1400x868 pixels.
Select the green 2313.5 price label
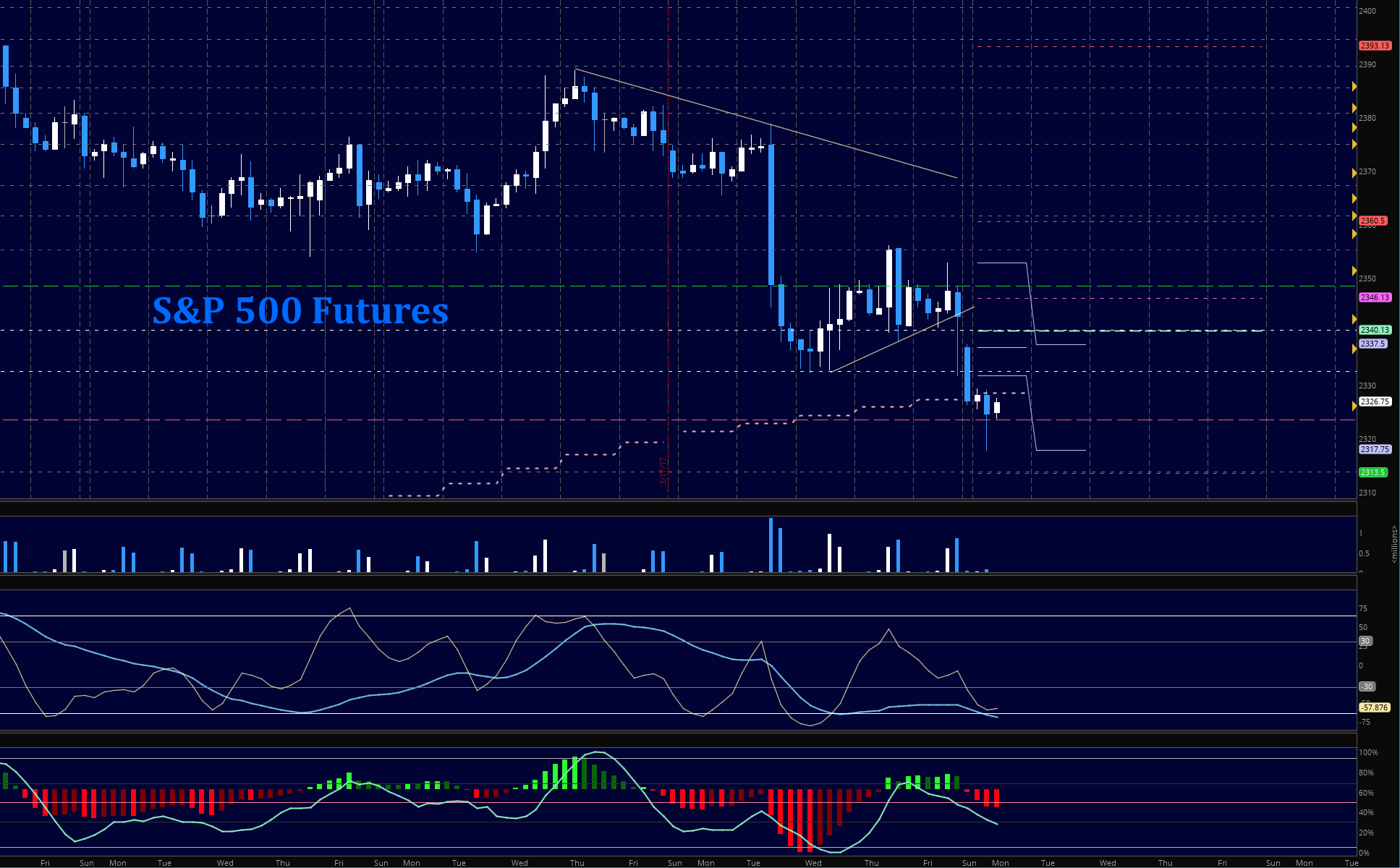click(x=1373, y=472)
